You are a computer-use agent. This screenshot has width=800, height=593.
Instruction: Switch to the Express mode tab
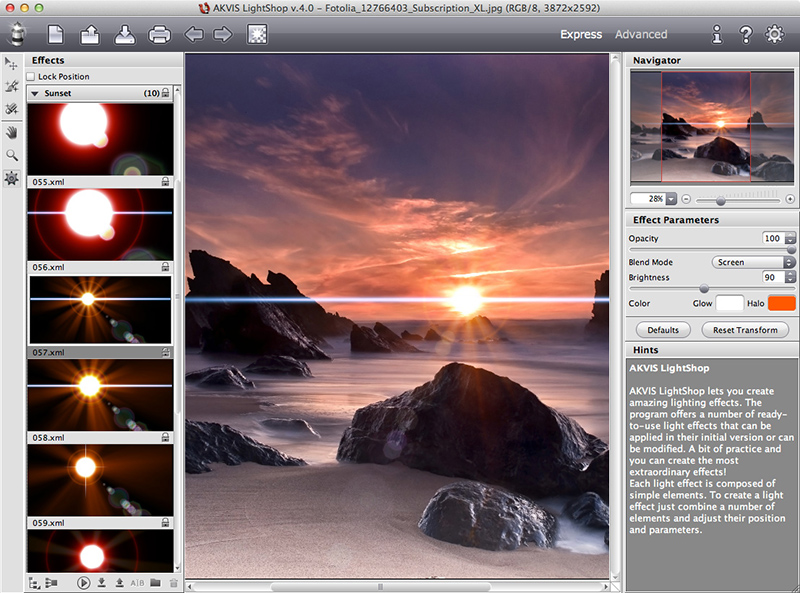click(581, 34)
